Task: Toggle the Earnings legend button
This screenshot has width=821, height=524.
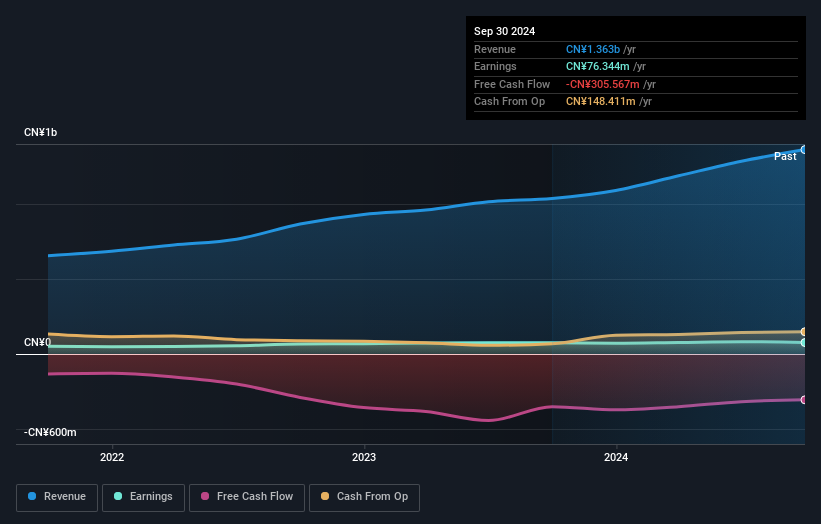Action: (x=143, y=497)
